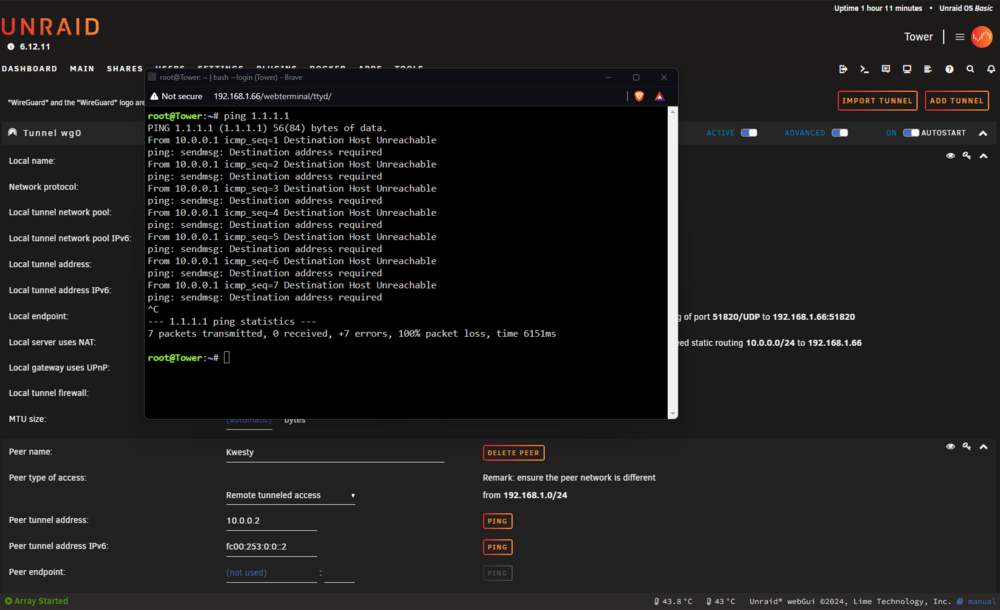Click the 43.8 °C temperature reading in footer
The width and height of the screenshot is (1000, 610).
click(x=673, y=601)
